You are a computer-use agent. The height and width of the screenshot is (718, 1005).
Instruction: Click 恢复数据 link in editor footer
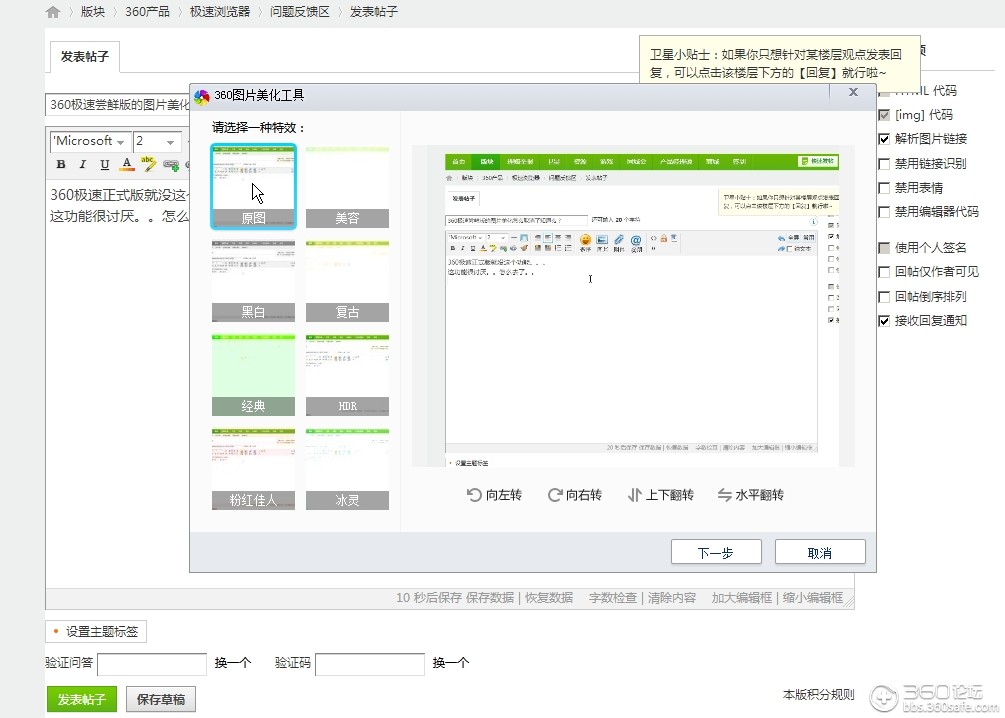point(549,597)
